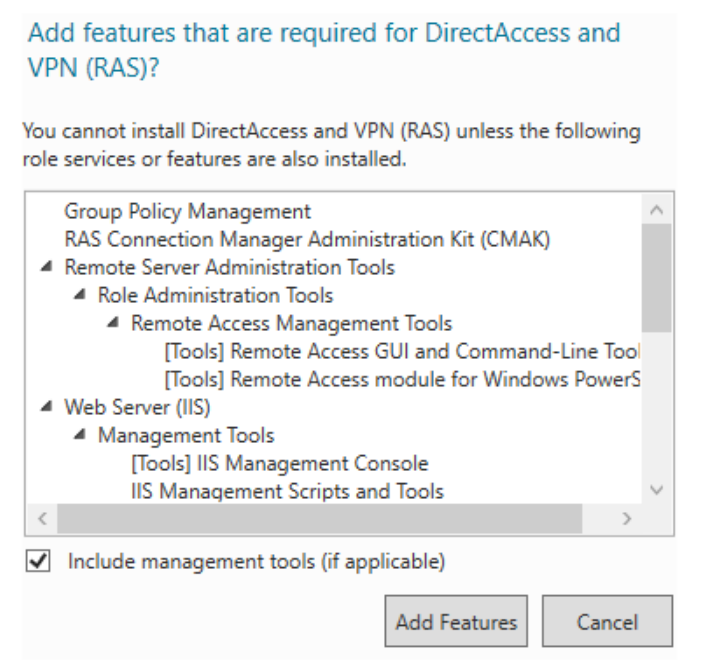702x668 pixels.
Task: Click the horizontal scrollbar left arrow
Action: (x=42, y=519)
